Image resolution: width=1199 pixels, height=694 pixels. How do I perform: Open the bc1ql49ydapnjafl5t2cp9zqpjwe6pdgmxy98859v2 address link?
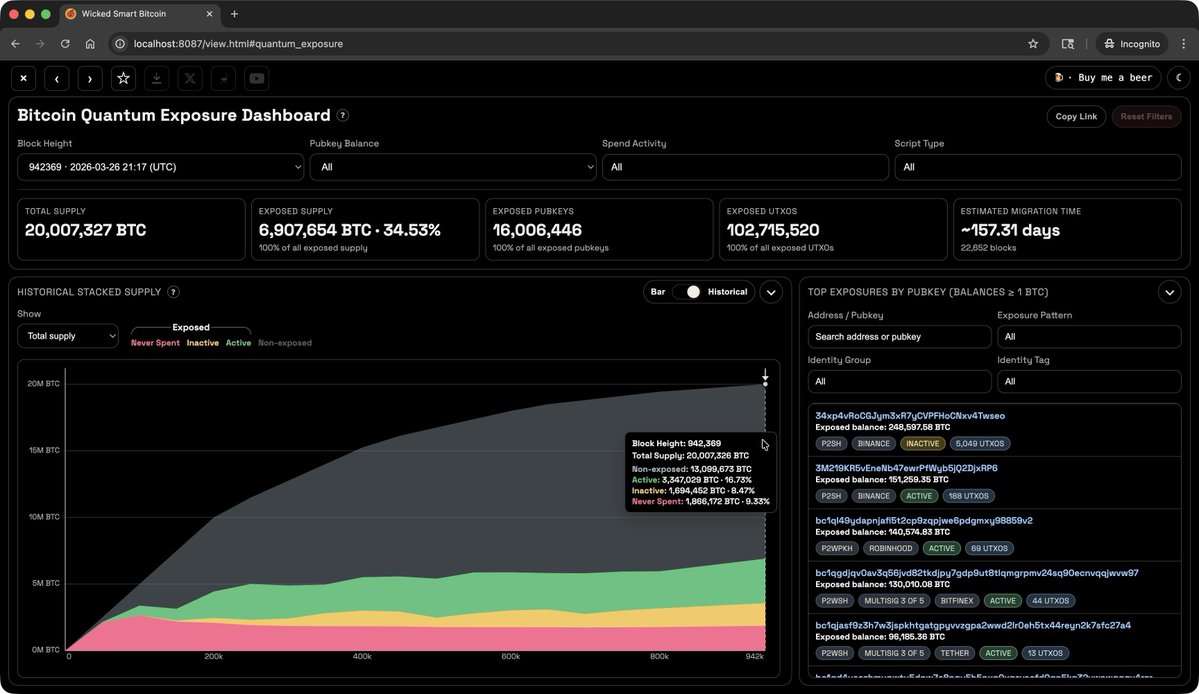pos(924,521)
